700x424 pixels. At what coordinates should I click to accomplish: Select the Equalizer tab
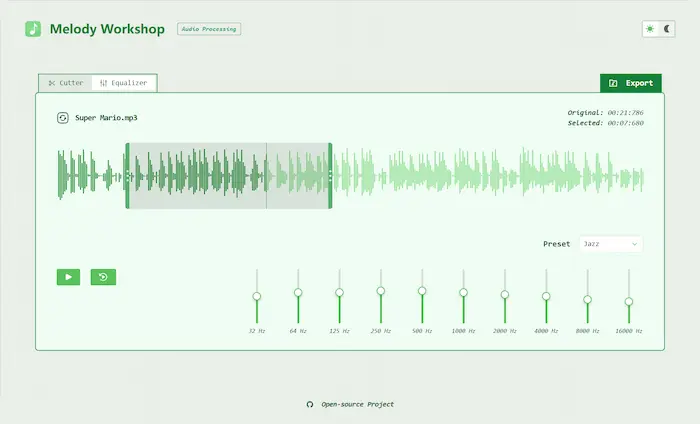click(x=124, y=83)
